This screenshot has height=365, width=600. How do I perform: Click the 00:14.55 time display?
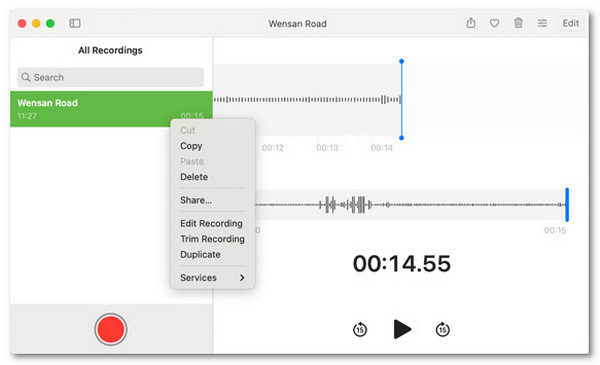click(402, 264)
